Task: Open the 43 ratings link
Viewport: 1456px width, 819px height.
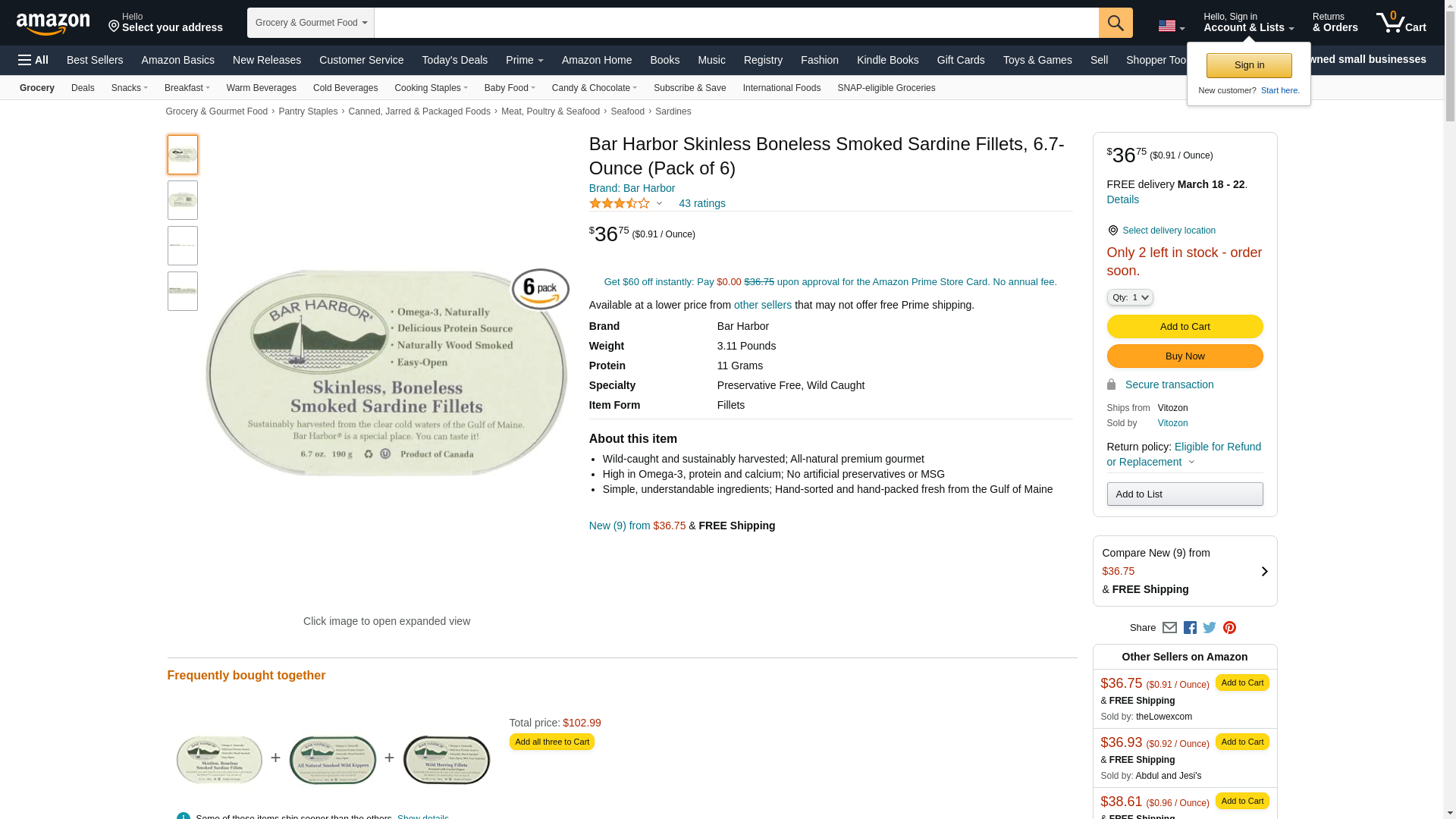Action: (x=701, y=203)
